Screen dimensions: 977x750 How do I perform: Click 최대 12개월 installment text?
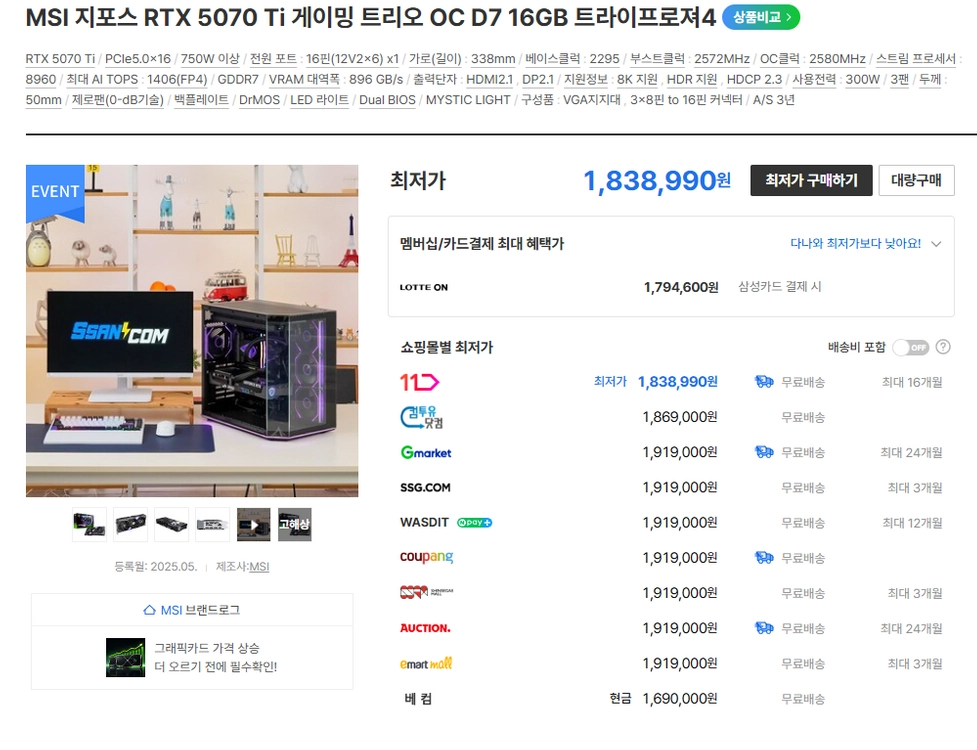[x=912, y=523]
